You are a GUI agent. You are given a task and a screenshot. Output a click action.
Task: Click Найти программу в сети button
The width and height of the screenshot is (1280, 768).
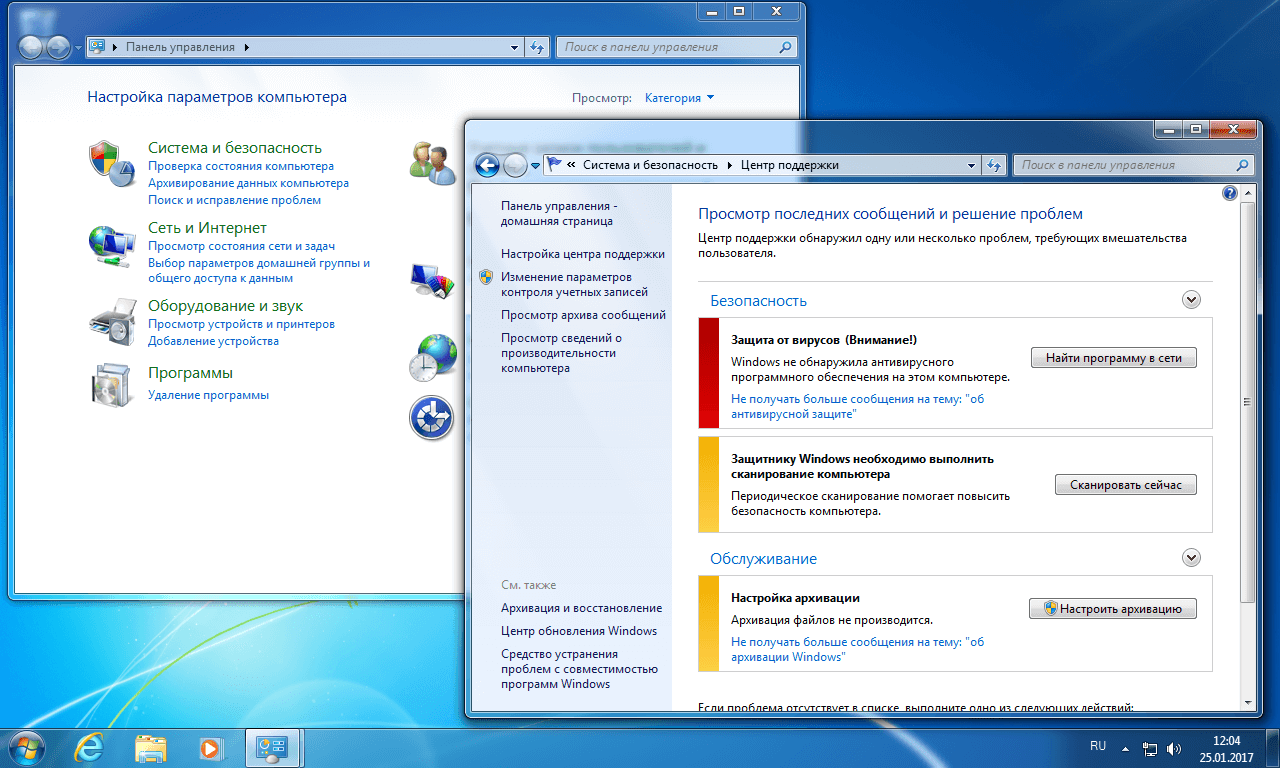tap(1114, 357)
